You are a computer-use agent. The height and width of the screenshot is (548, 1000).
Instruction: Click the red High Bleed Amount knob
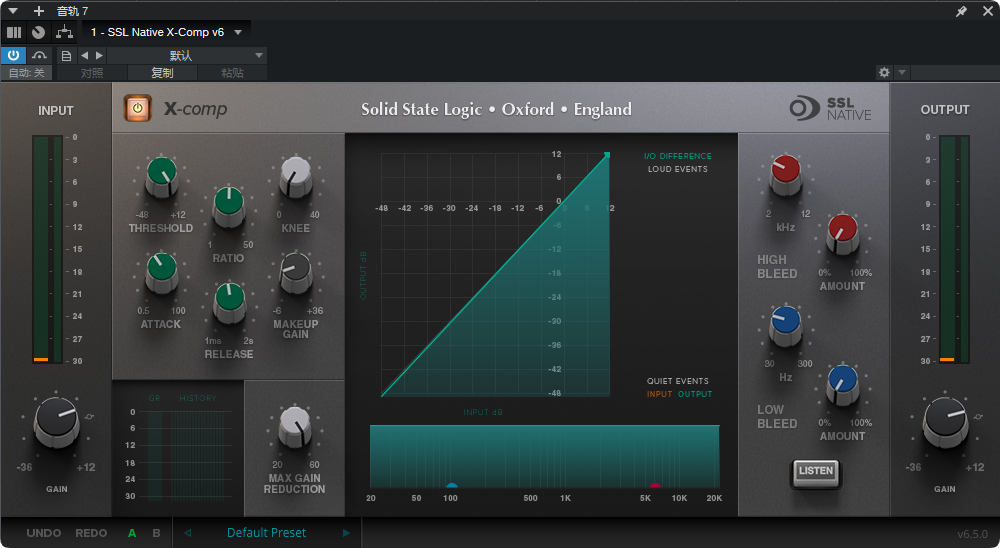point(842,234)
